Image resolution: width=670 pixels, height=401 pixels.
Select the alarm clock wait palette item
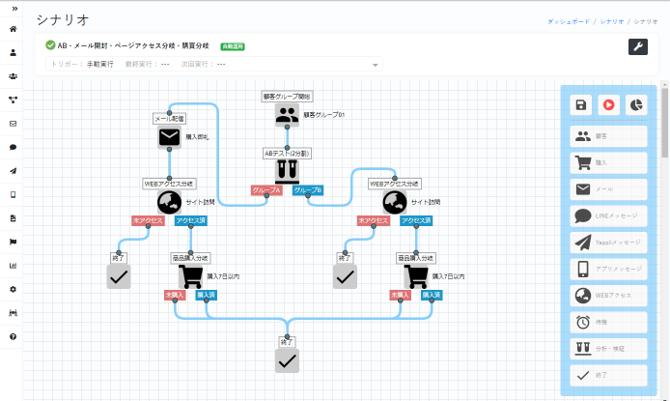point(608,322)
